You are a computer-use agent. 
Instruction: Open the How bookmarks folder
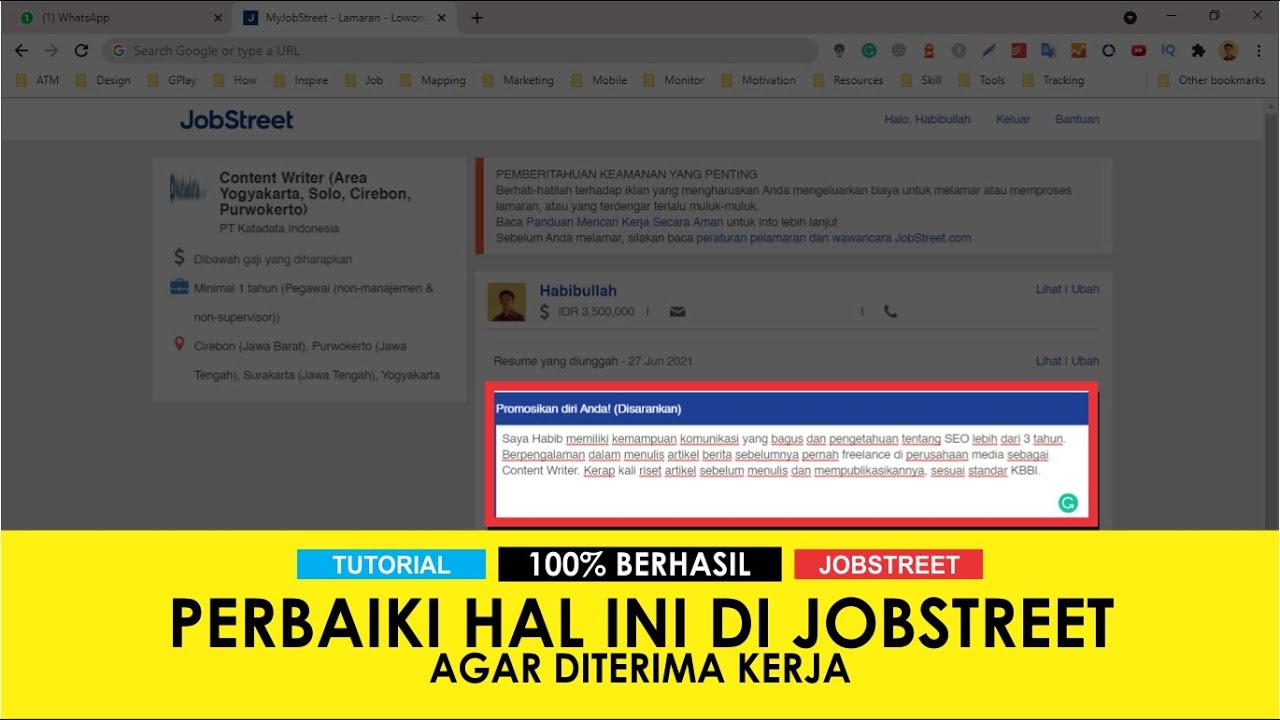[x=234, y=80]
